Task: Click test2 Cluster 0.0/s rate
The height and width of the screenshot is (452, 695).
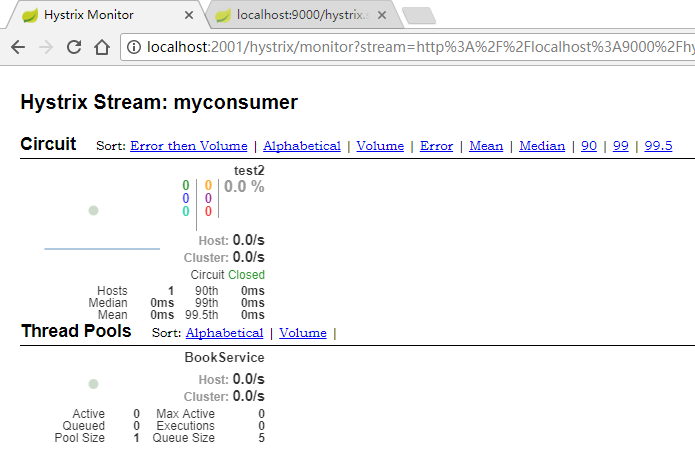Action: 249,257
